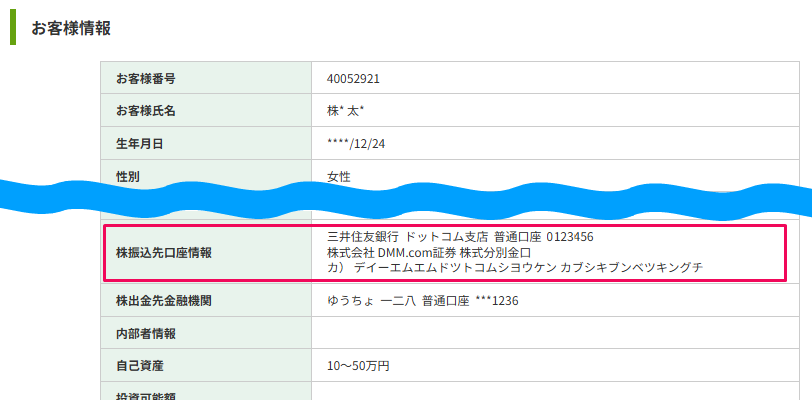The image size is (812, 400).
Task: Click the gender value 女性
Action: pyautogui.click(x=339, y=176)
